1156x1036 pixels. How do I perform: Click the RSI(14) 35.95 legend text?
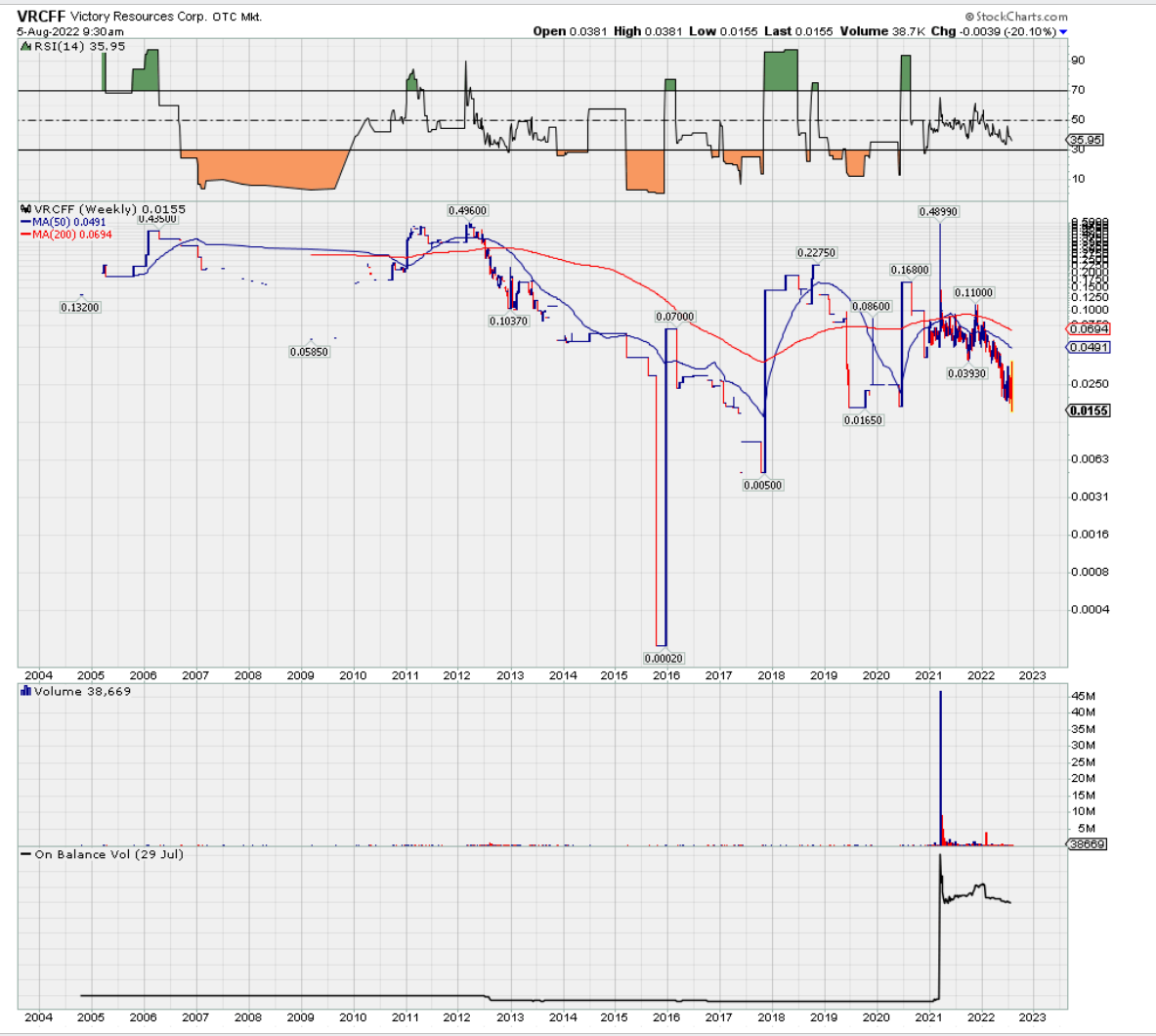[x=79, y=47]
